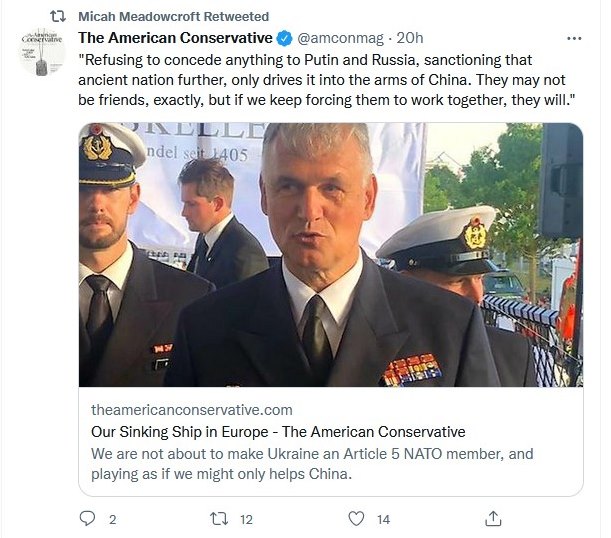Retweet this tweet using the retweet icon
Screen dimensions: 611x538
[219, 519]
